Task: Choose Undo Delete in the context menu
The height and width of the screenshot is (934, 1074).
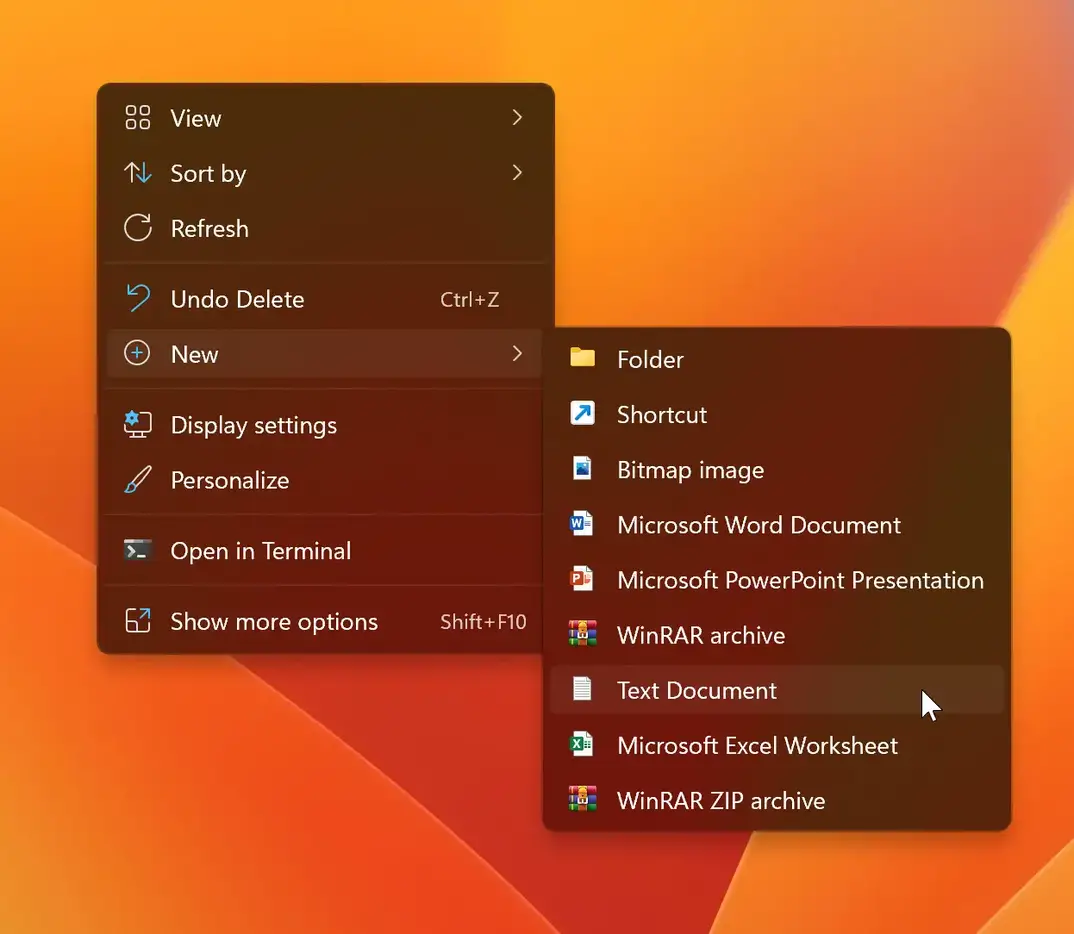Action: point(325,299)
